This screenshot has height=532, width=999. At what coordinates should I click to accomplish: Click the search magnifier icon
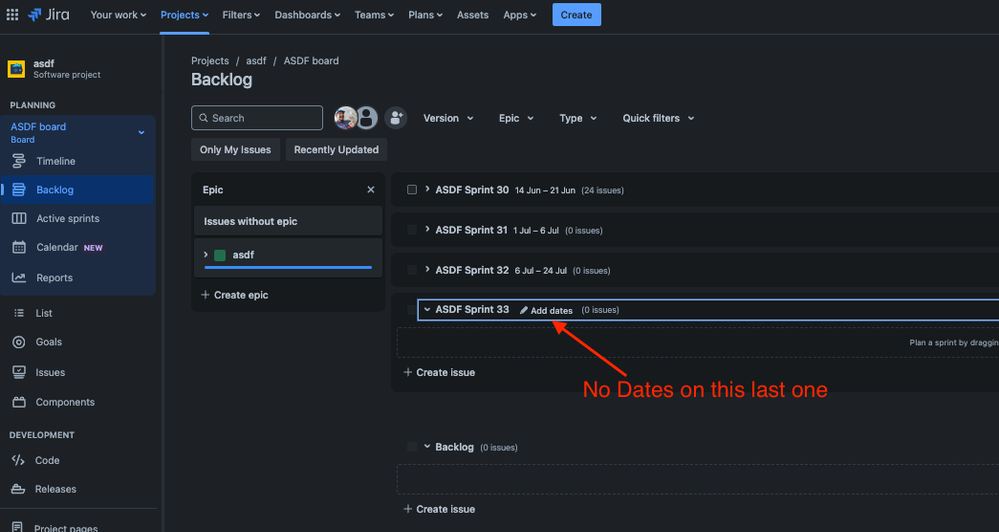point(203,118)
